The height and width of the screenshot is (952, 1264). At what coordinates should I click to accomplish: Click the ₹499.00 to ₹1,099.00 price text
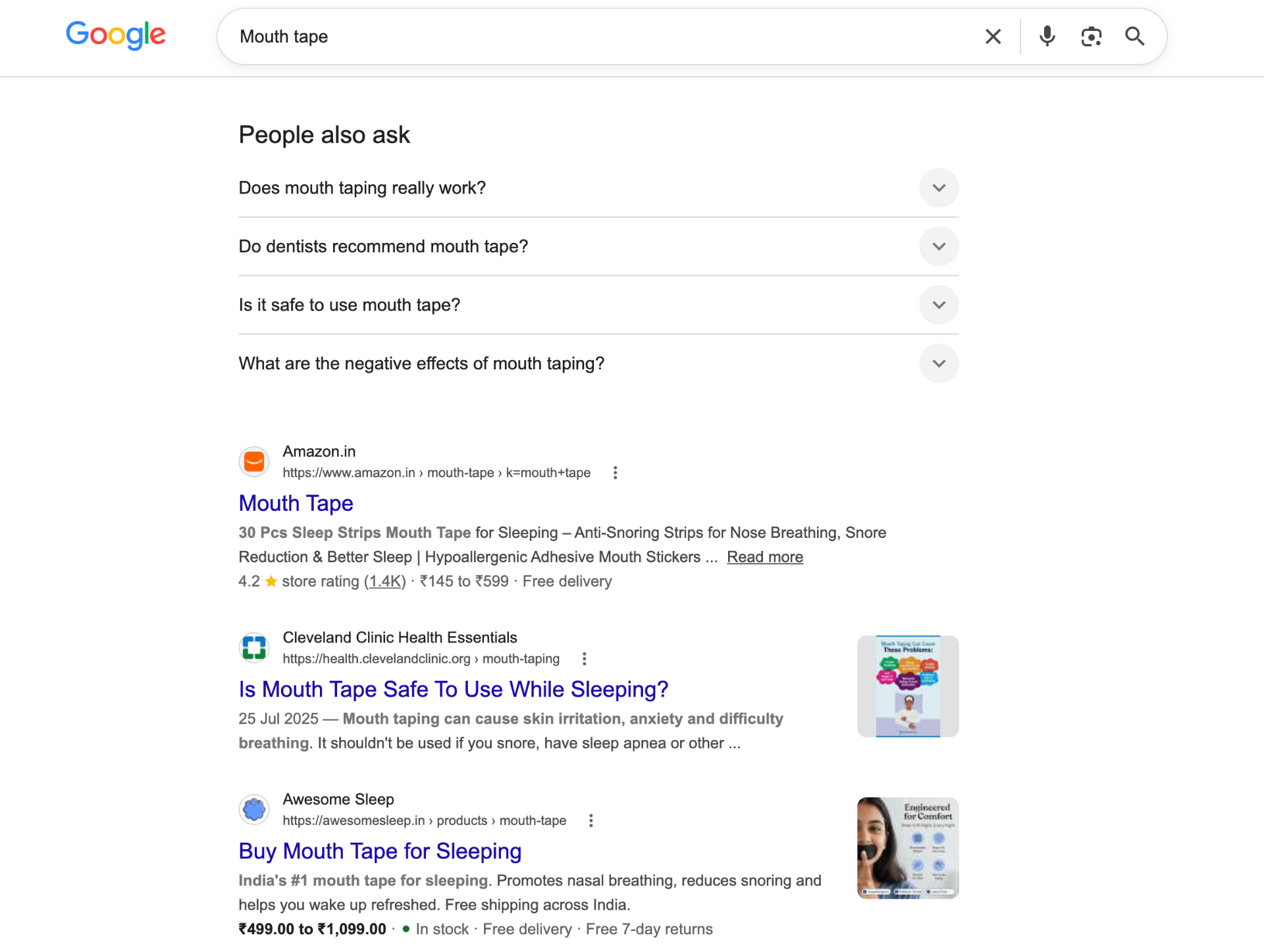pyautogui.click(x=312, y=929)
